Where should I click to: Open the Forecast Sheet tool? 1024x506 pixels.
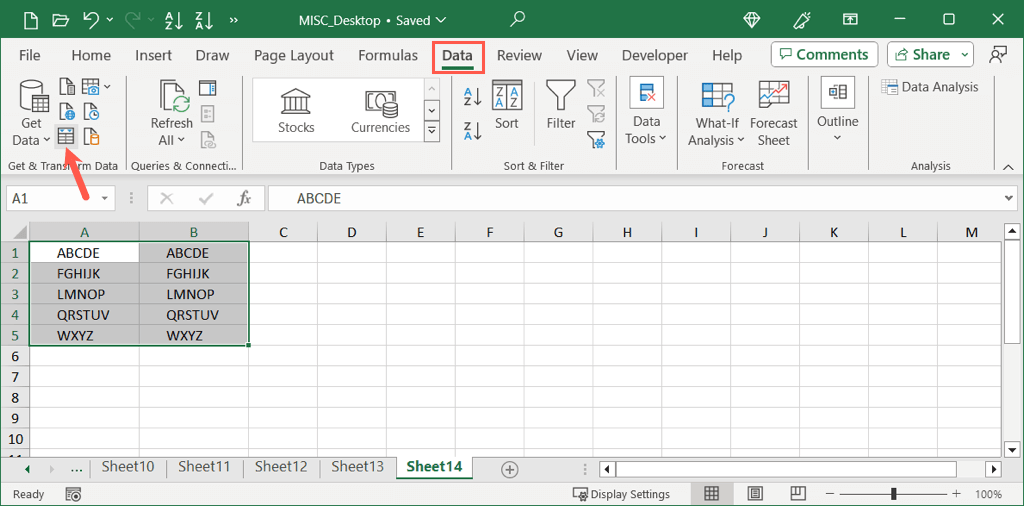point(773,114)
